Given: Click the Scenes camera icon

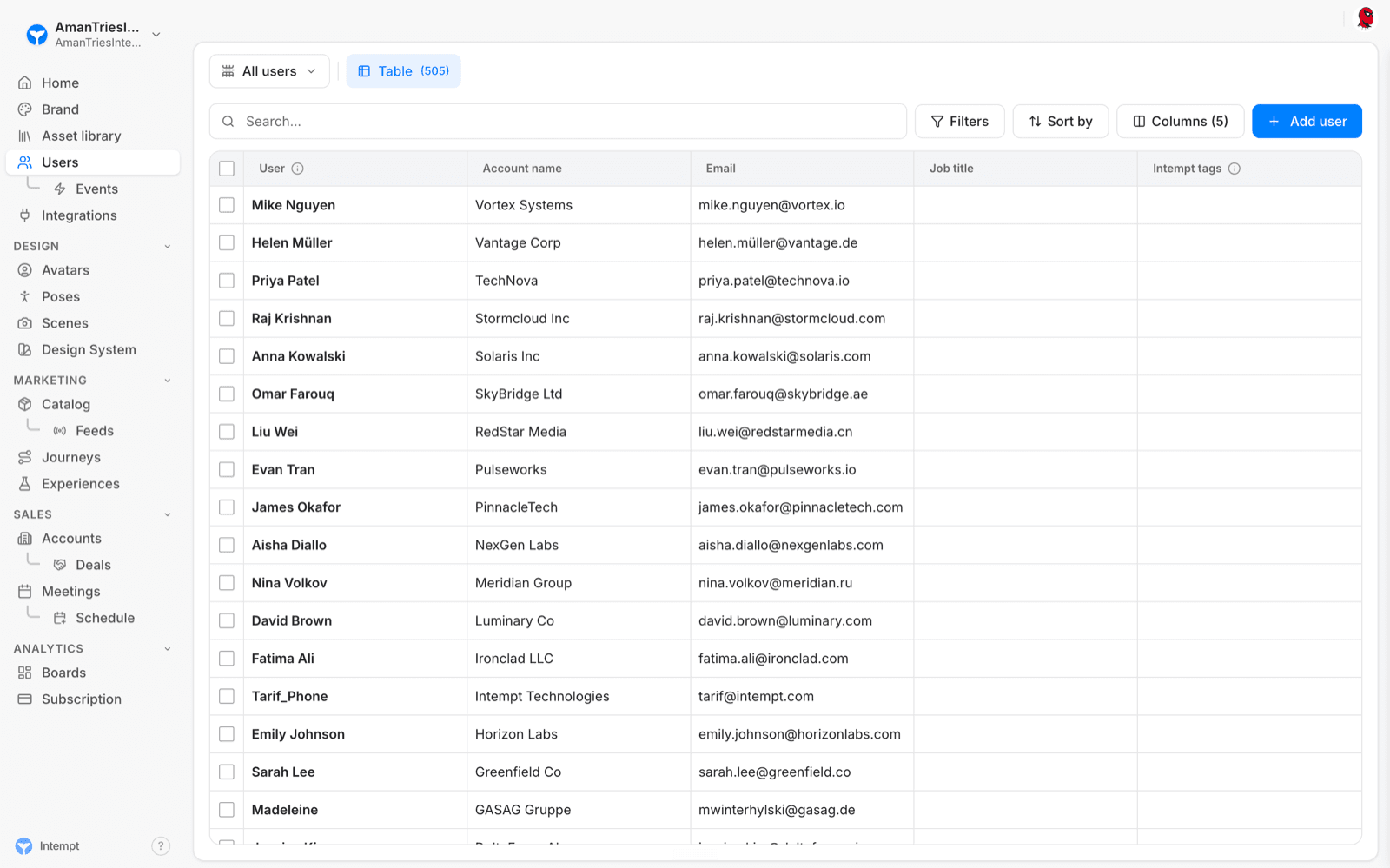Looking at the screenshot, I should pyautogui.click(x=25, y=323).
